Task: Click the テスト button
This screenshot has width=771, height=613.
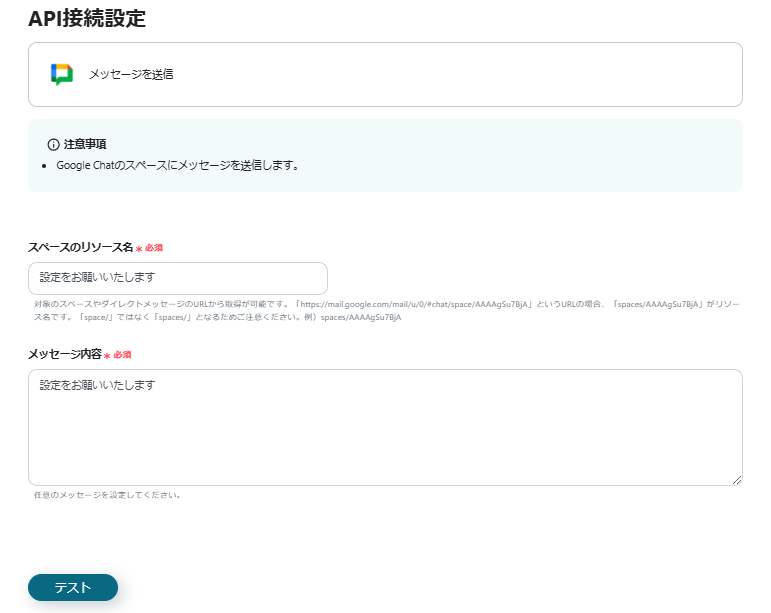Action: [73, 587]
